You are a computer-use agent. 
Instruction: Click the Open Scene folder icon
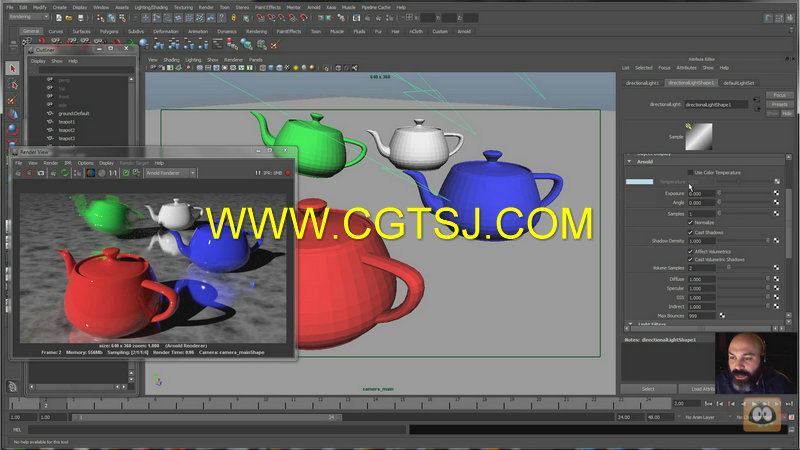tap(69, 18)
